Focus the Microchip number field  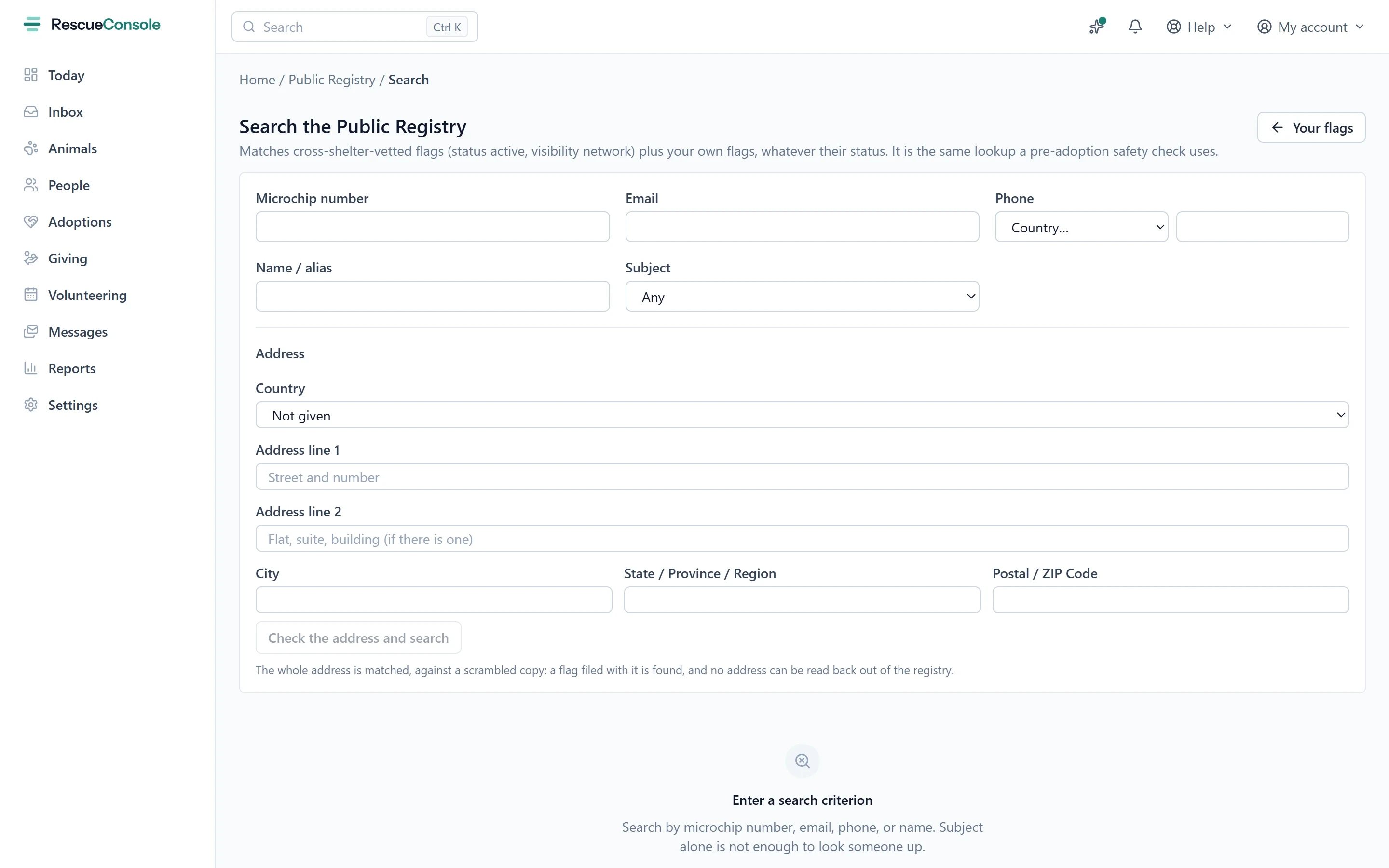click(432, 227)
